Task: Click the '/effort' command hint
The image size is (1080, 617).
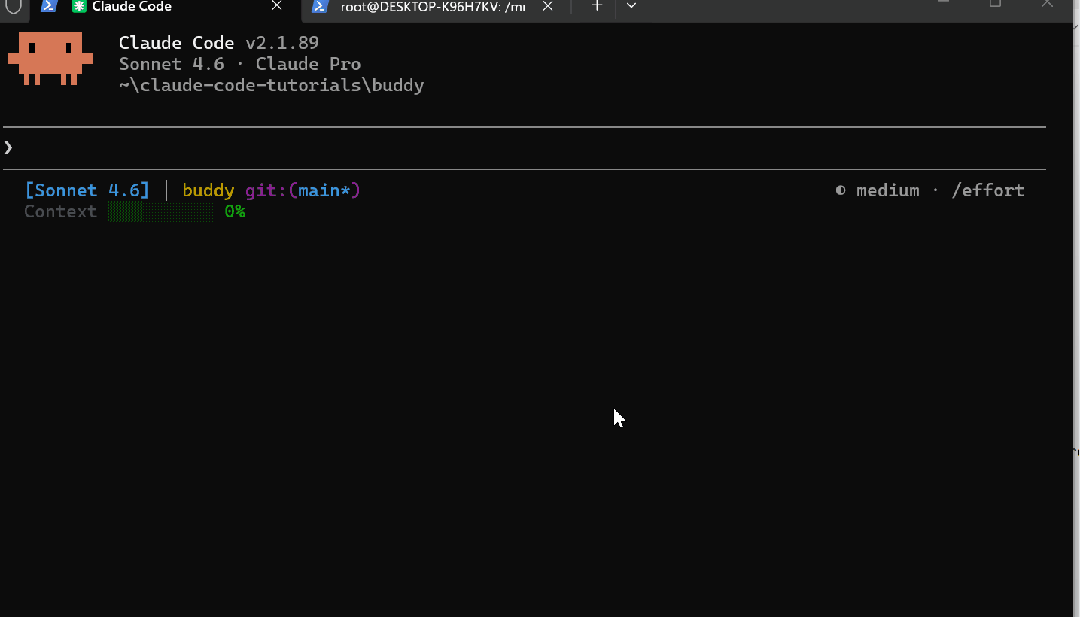Action: pos(988,190)
